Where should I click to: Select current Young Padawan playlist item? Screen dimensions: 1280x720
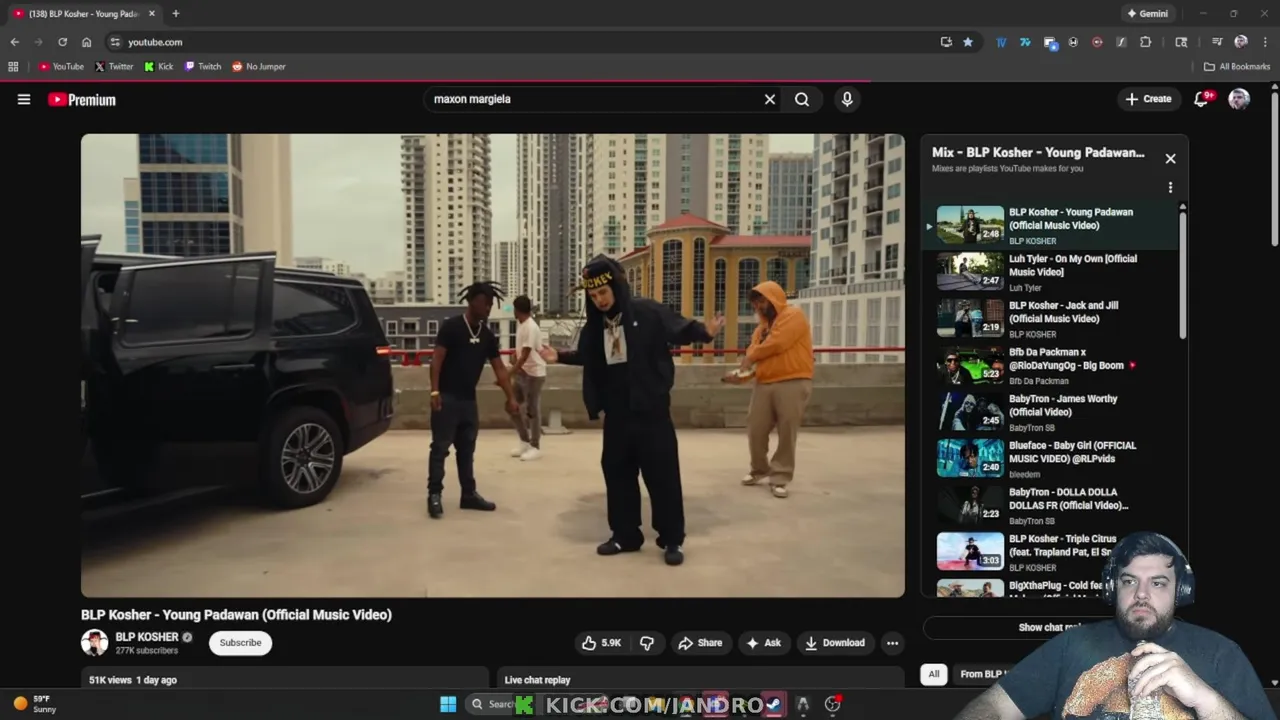coord(1050,225)
